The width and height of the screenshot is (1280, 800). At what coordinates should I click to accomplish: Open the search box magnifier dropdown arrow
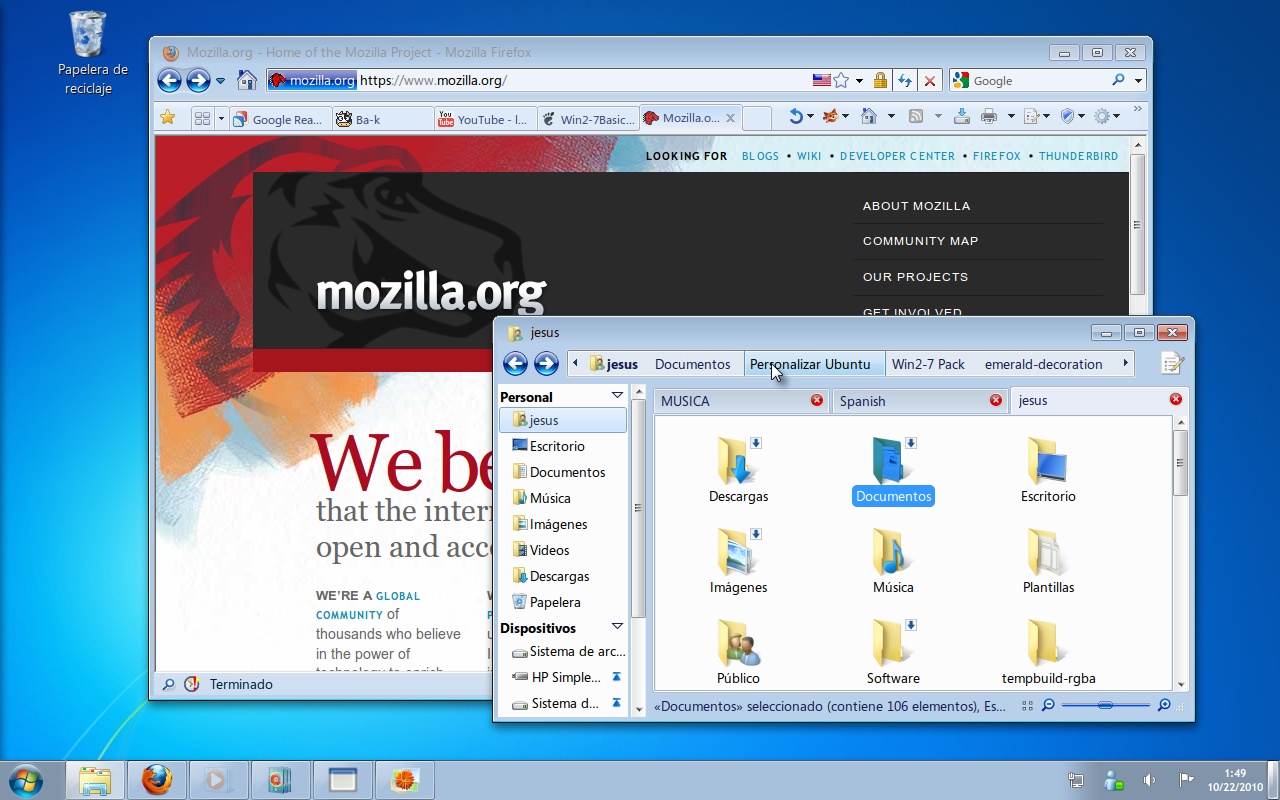pyautogui.click(x=1138, y=81)
